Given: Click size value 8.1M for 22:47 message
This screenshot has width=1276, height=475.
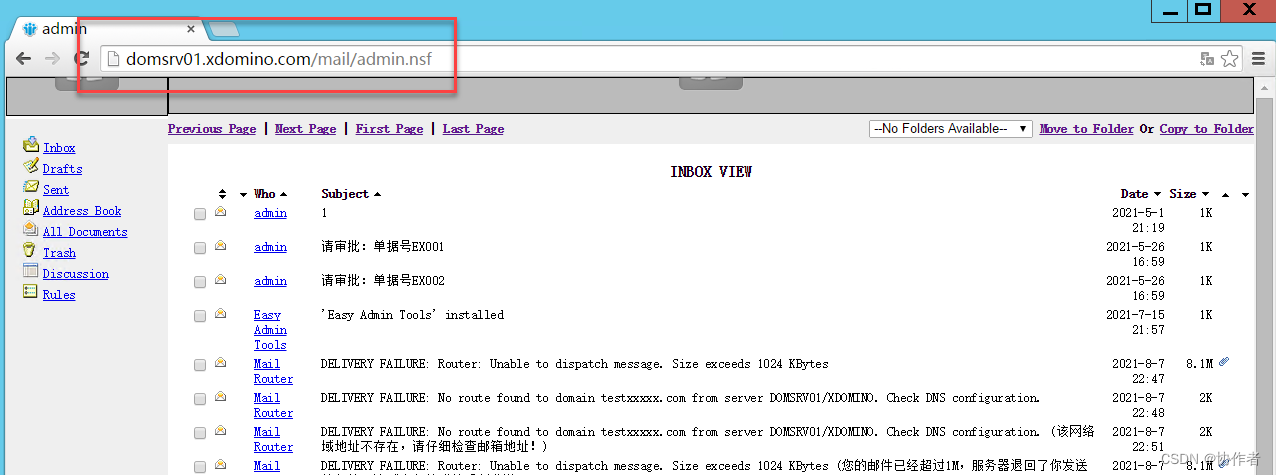Looking at the screenshot, I should (x=1199, y=364).
